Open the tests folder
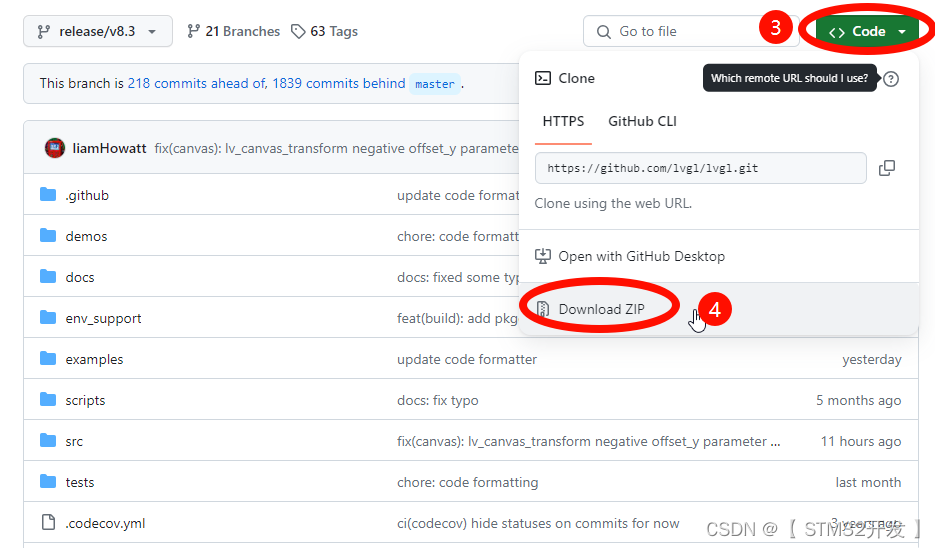This screenshot has width=935, height=548. coord(80,482)
